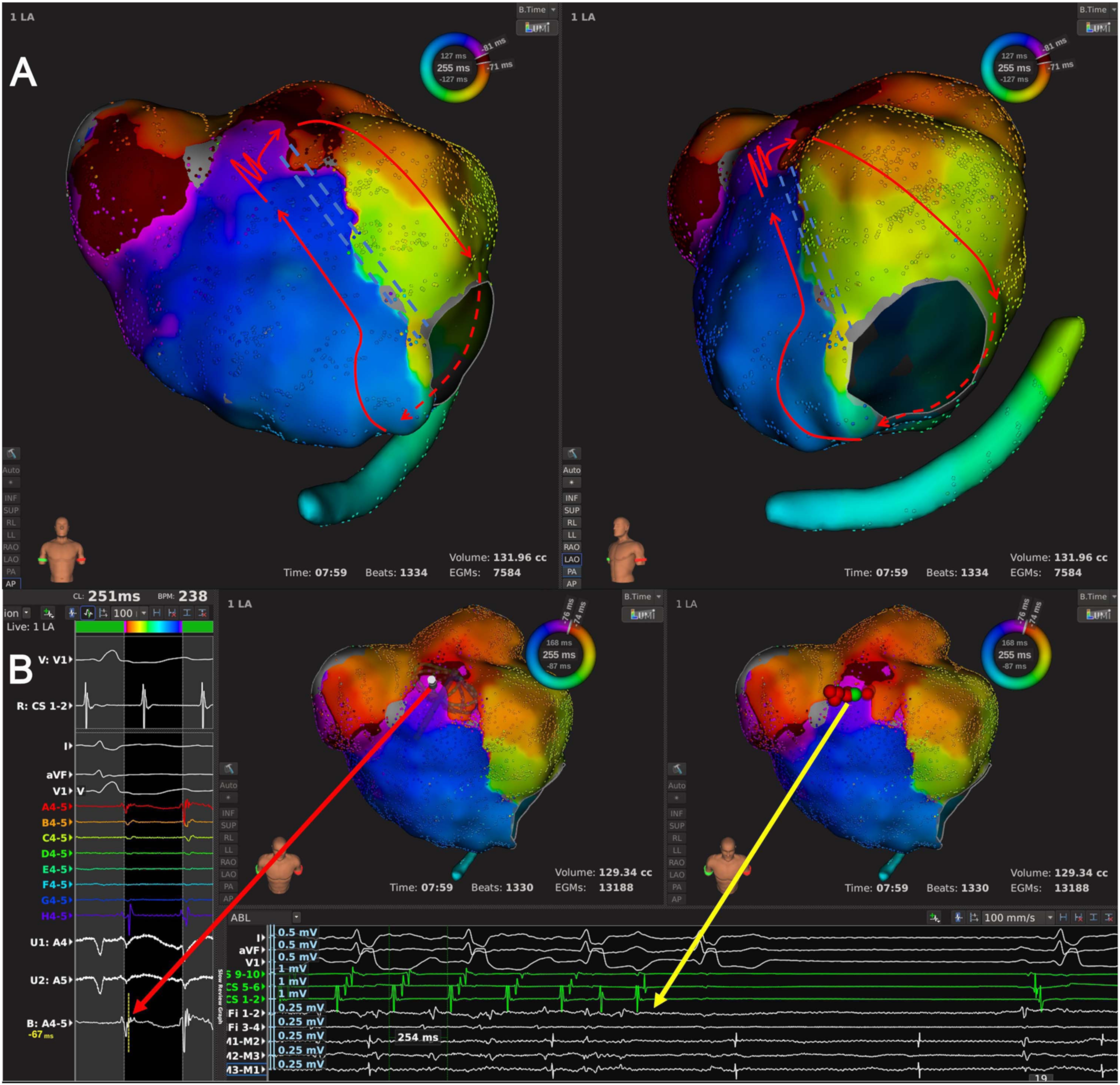Click the rainbow activation window color bar

153,627
